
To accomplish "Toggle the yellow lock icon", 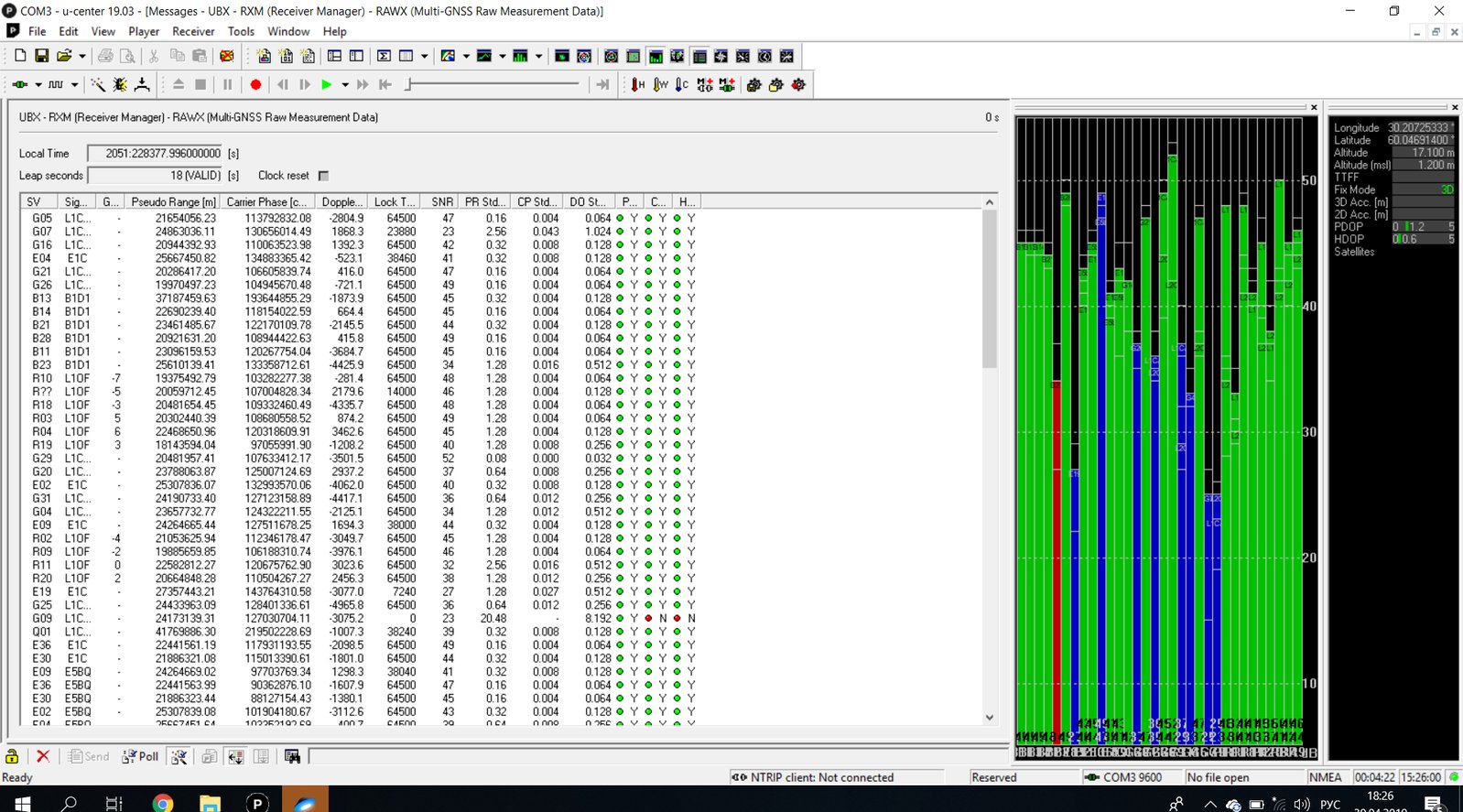I will tap(12, 756).
